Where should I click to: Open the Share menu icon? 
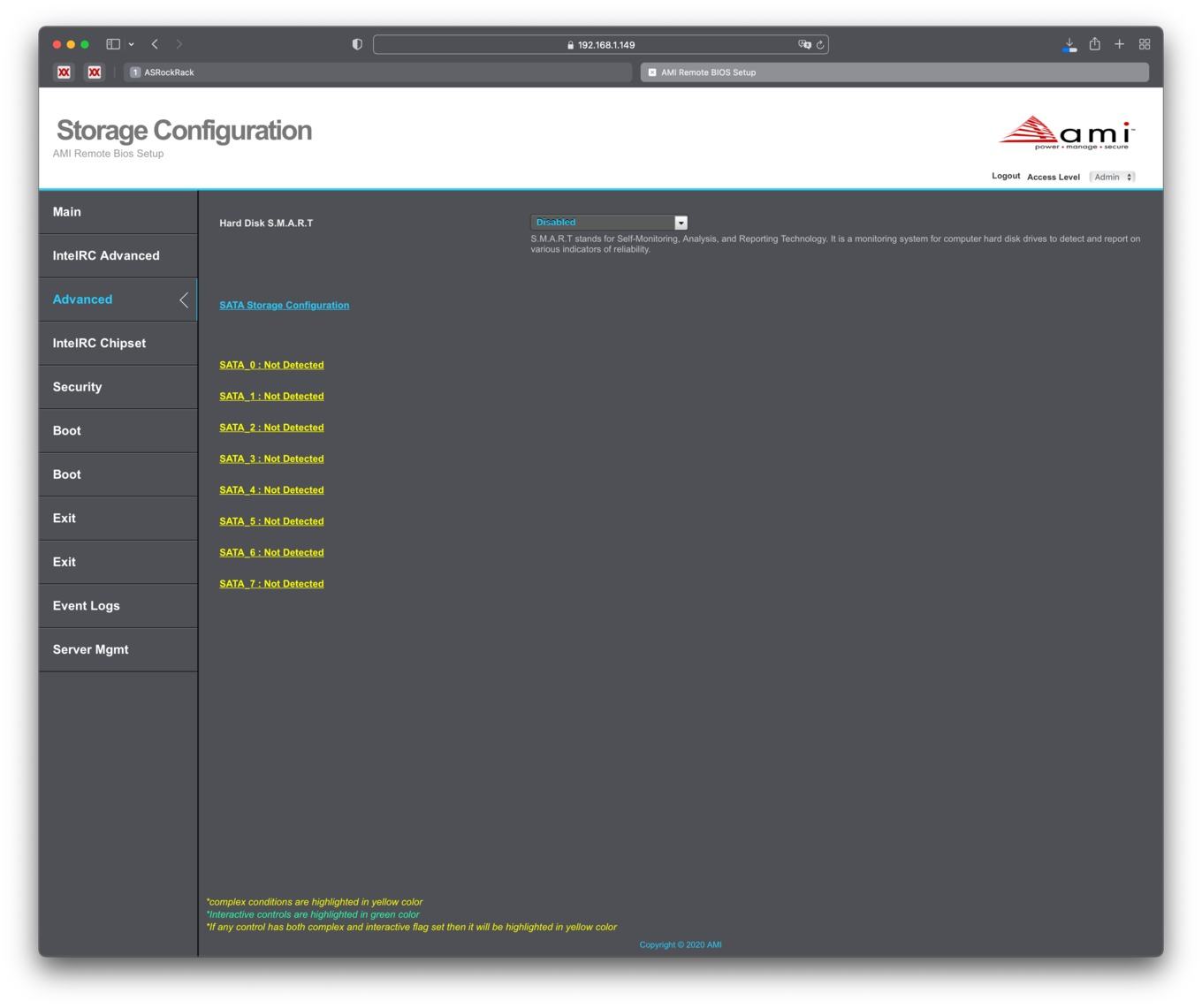tap(1094, 43)
